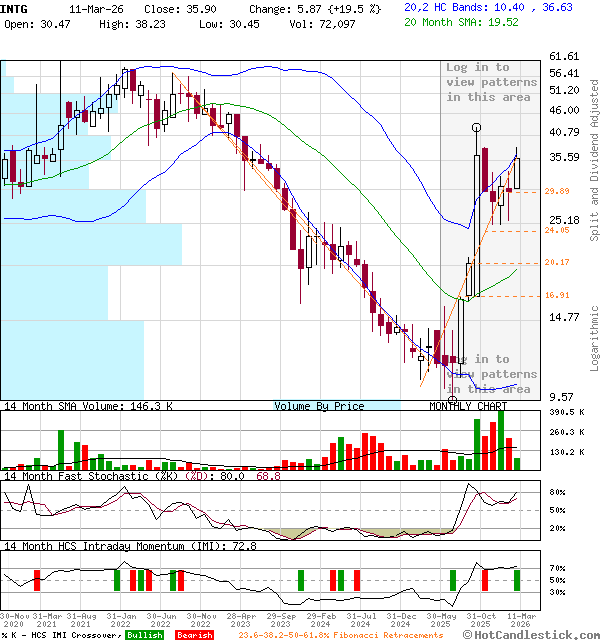Click the INTG ticker symbol
This screenshot has height=640, width=600.
16,7
